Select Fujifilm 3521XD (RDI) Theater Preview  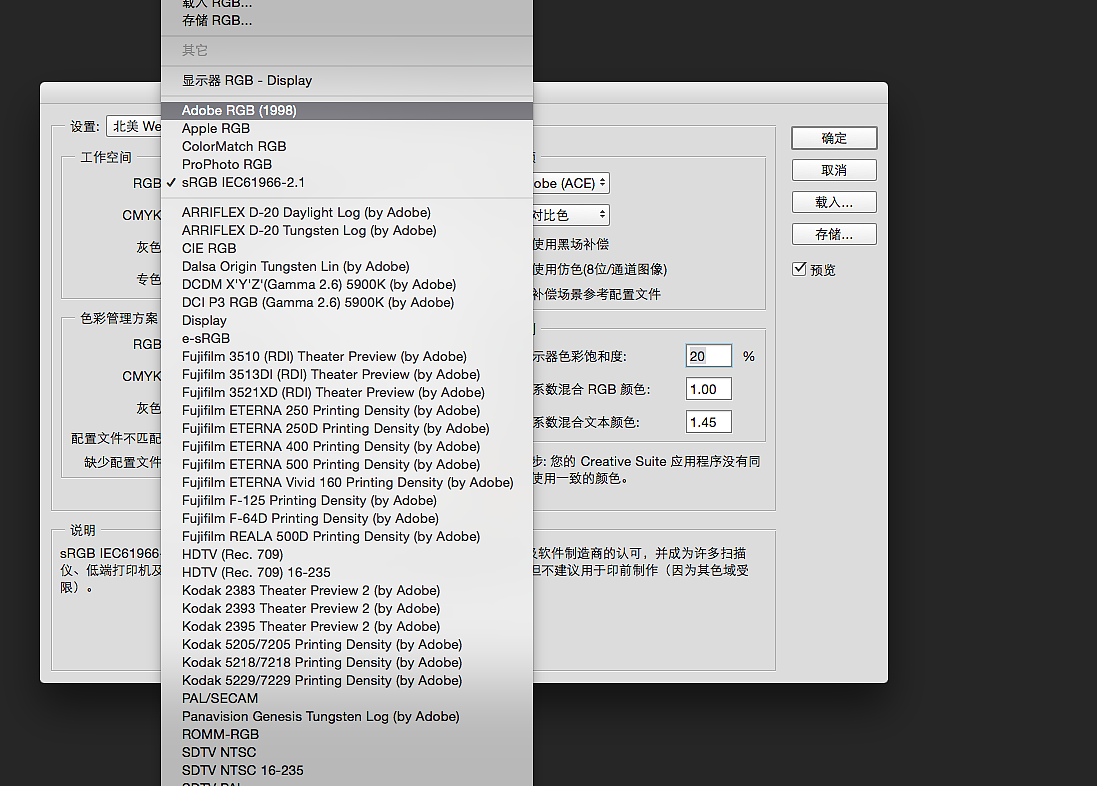pos(346,393)
